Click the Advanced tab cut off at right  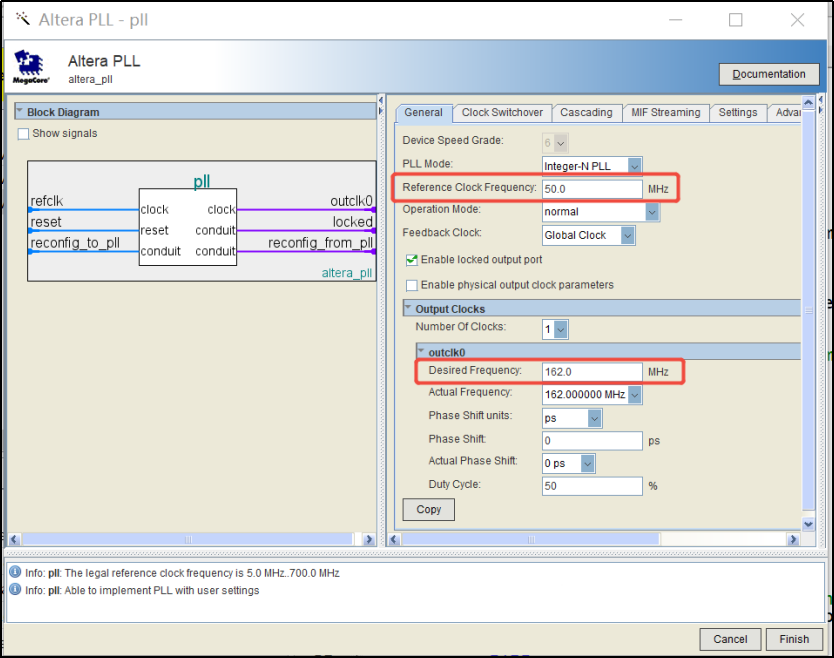click(786, 113)
